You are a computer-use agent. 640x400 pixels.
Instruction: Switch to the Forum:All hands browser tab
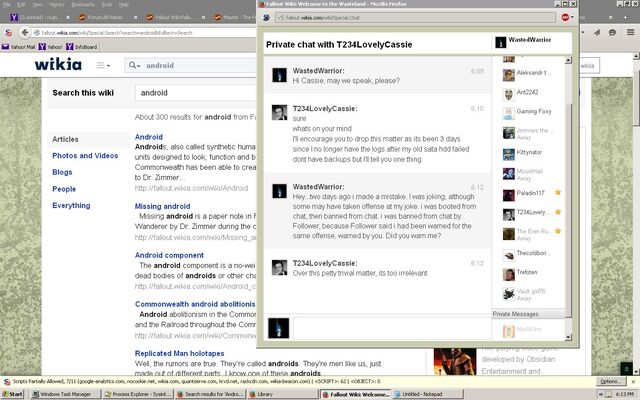tap(105, 18)
